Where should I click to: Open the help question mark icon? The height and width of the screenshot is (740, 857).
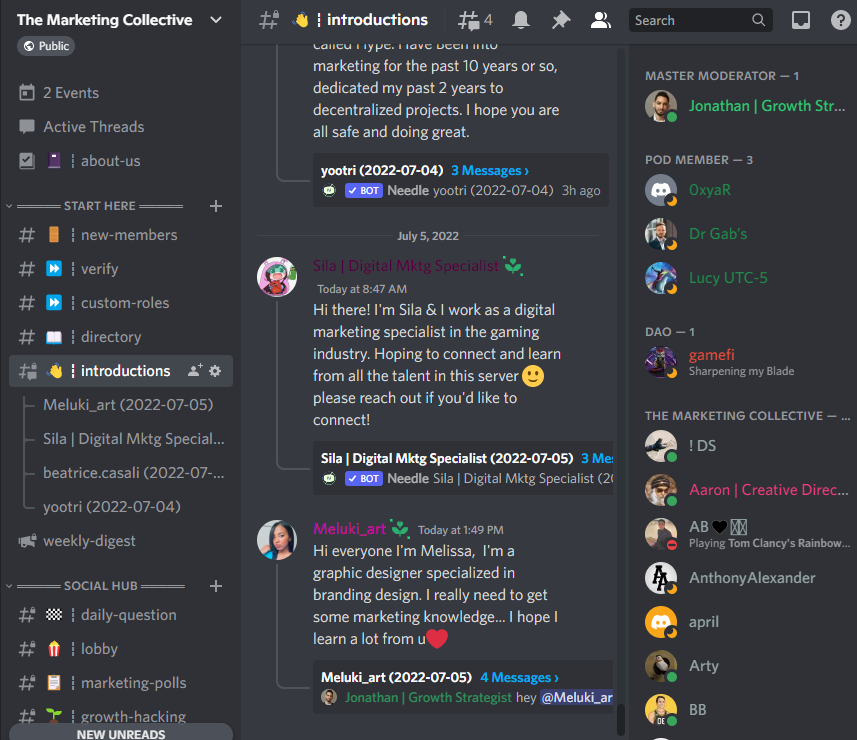pos(840,20)
